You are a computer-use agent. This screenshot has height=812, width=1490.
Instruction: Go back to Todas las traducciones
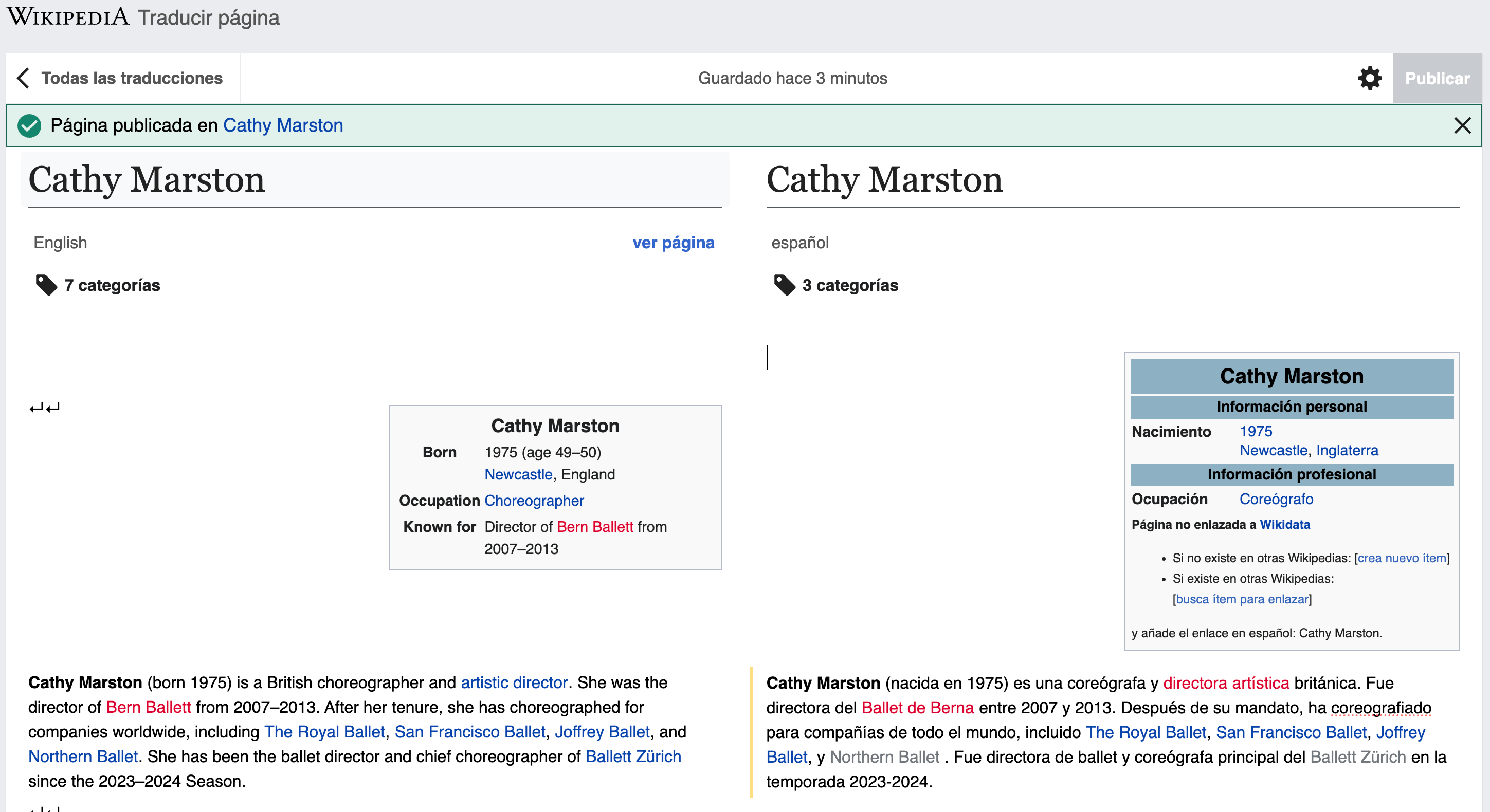pyautogui.click(x=132, y=78)
